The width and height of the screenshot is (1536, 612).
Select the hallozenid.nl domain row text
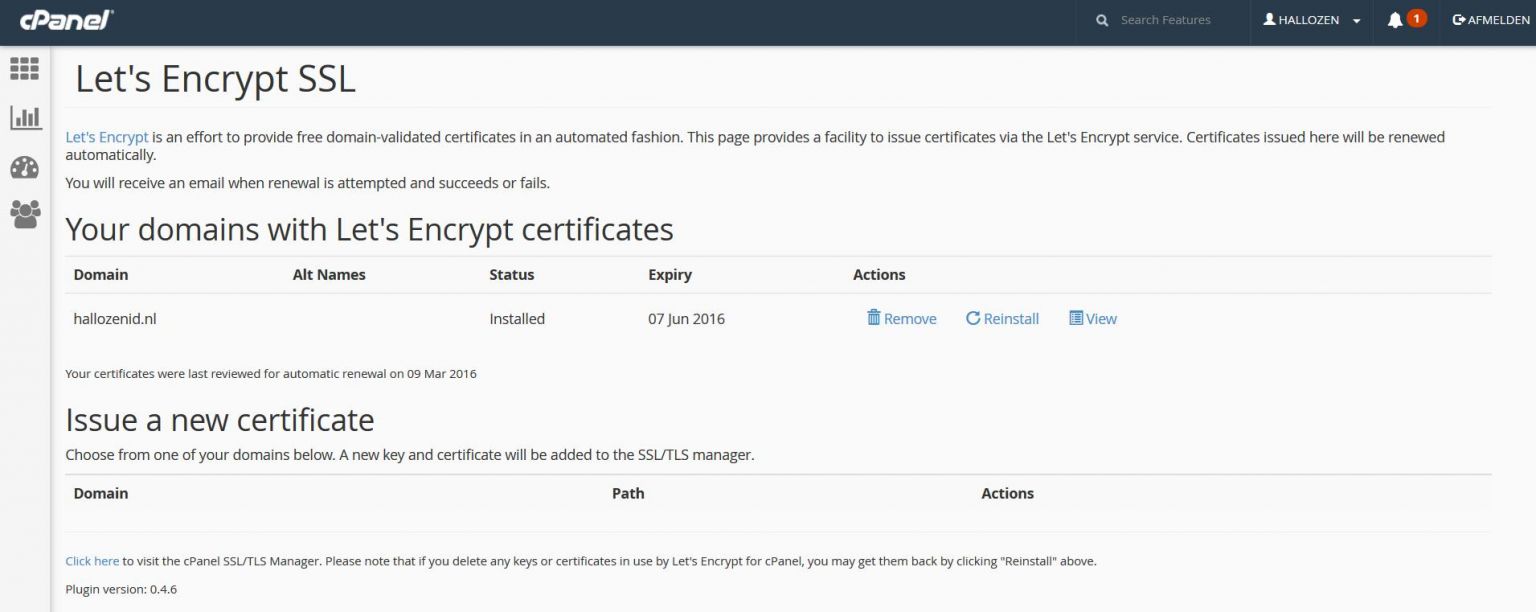coord(115,319)
